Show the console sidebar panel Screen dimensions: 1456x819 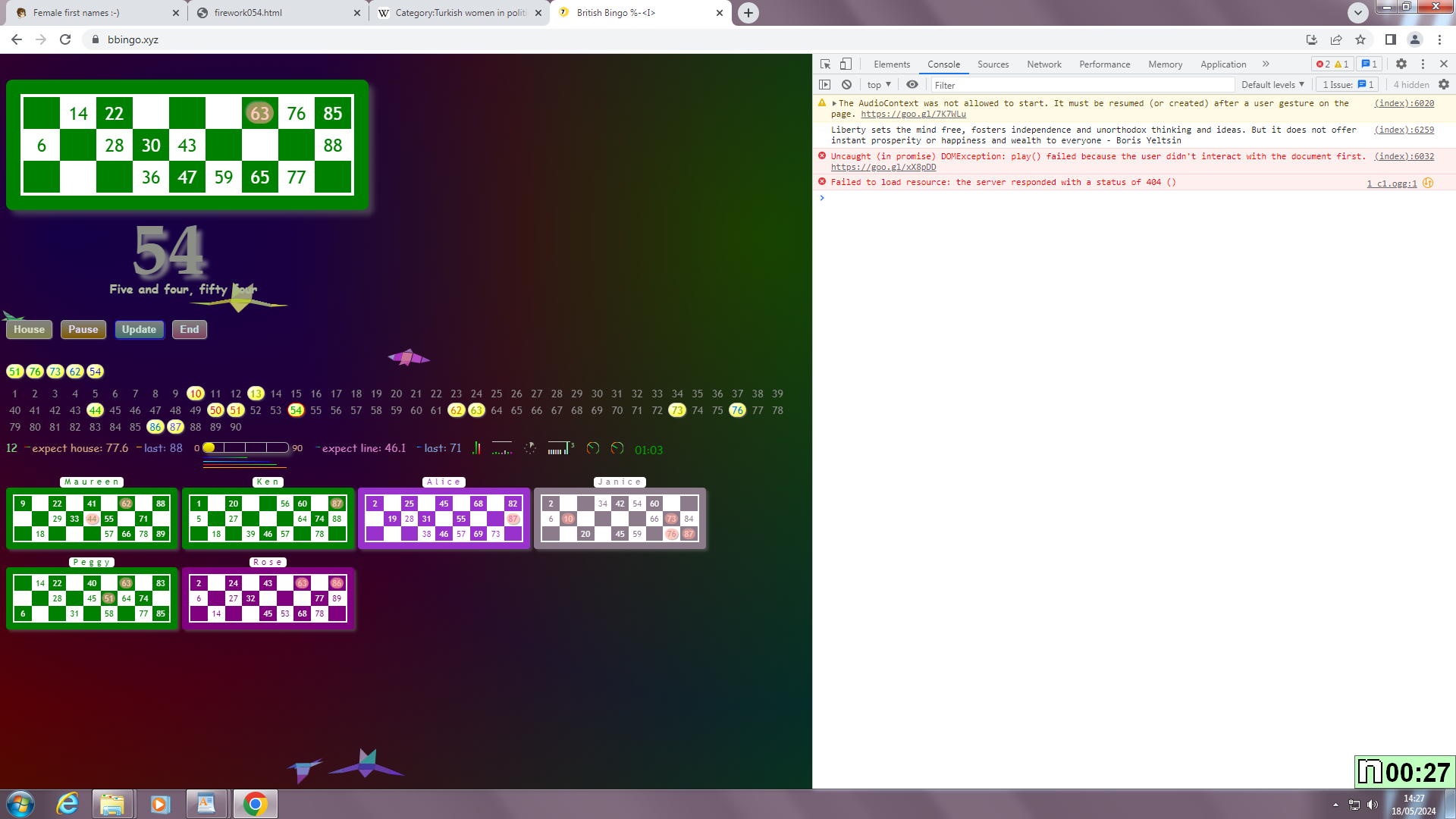pyautogui.click(x=825, y=85)
